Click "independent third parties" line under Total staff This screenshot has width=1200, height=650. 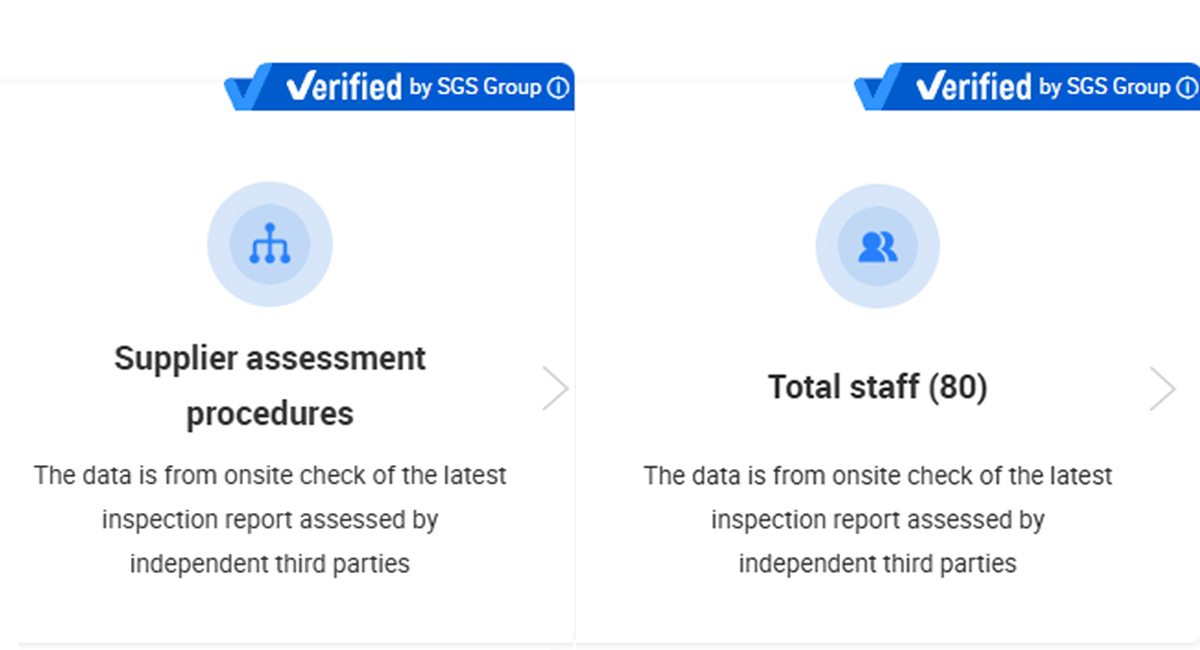click(x=877, y=564)
